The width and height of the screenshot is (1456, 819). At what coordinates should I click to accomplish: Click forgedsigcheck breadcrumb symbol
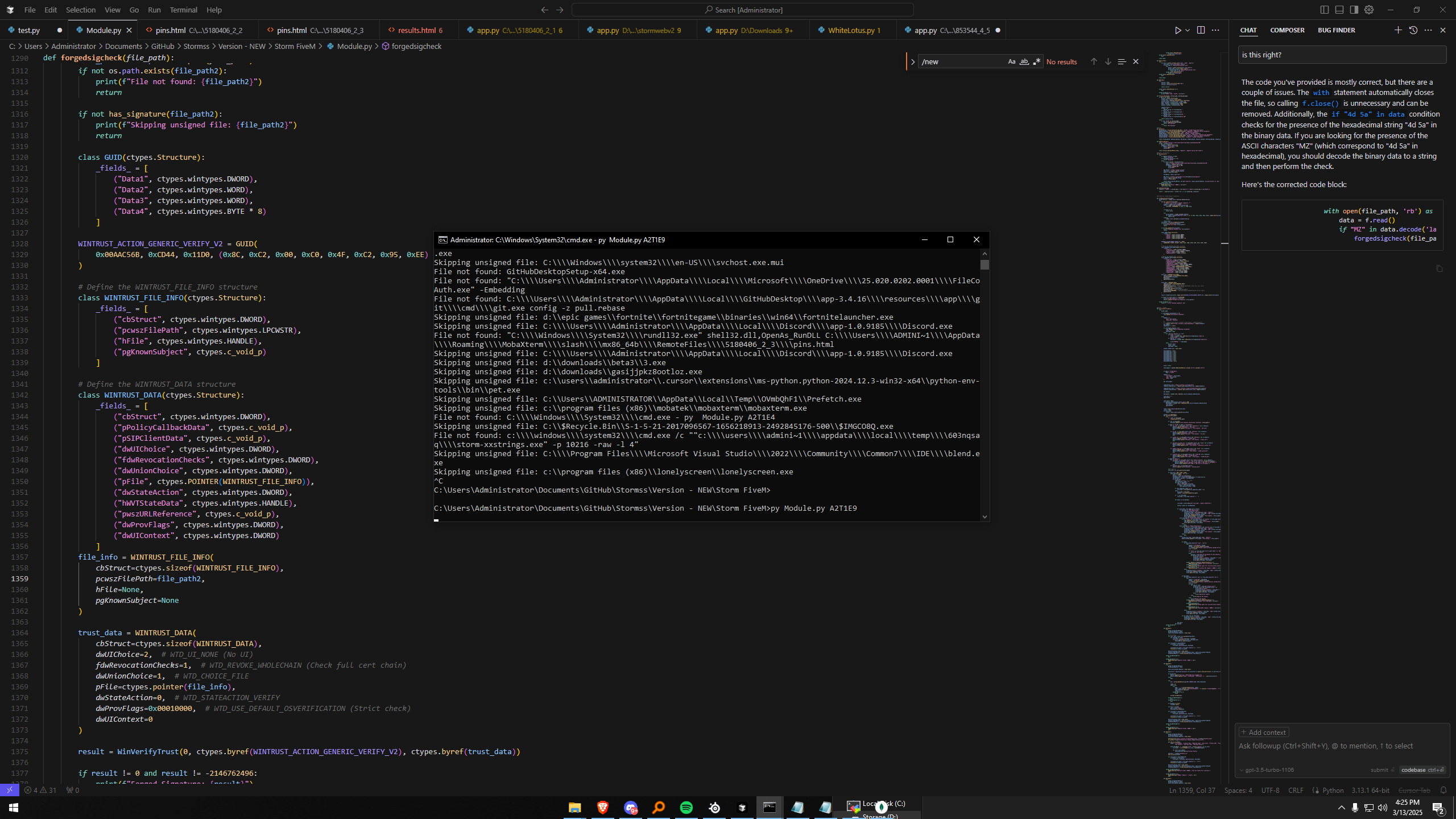pyautogui.click(x=416, y=46)
